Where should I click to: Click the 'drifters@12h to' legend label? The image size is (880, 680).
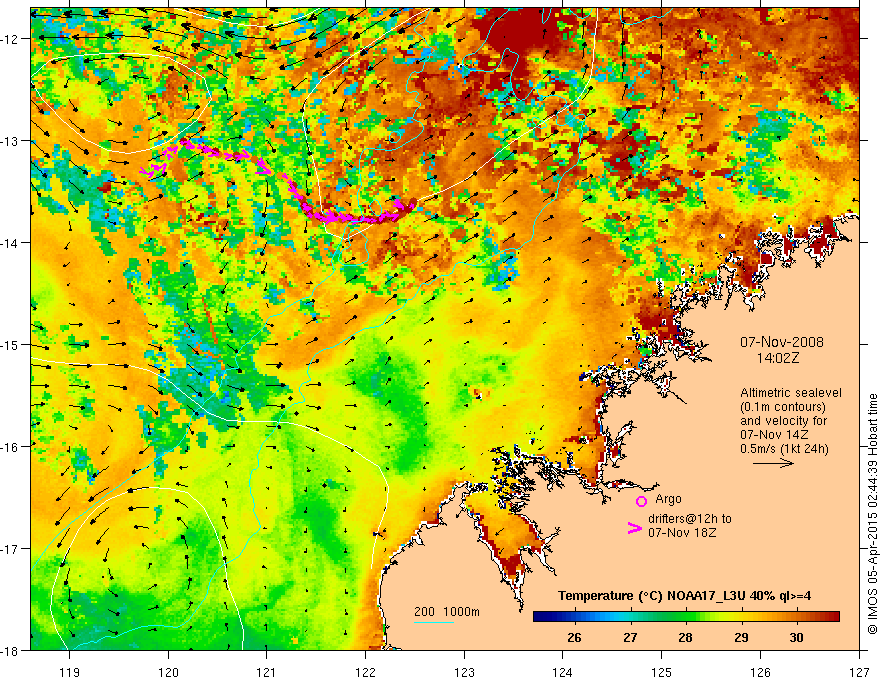[x=690, y=519]
